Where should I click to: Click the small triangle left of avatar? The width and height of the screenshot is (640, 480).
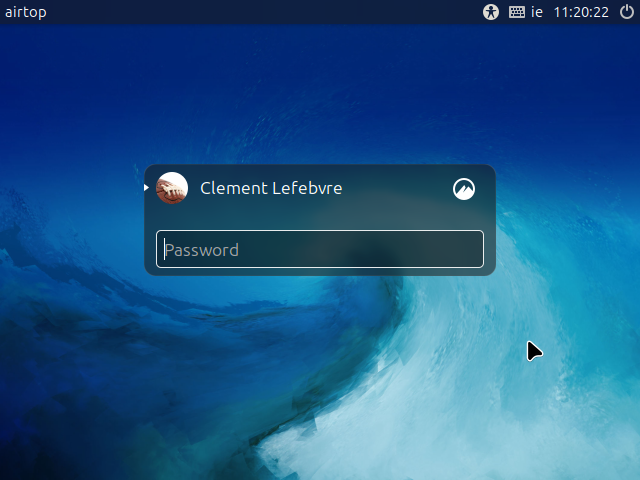[x=147, y=188]
